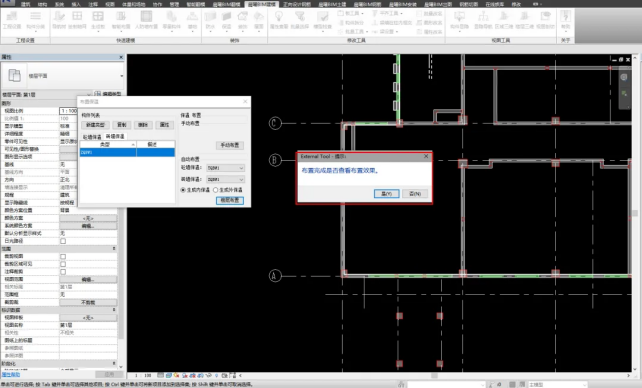Click the funnel 批量选择 batch select icon
The height and width of the screenshot is (388, 642).
[x=300, y=20]
